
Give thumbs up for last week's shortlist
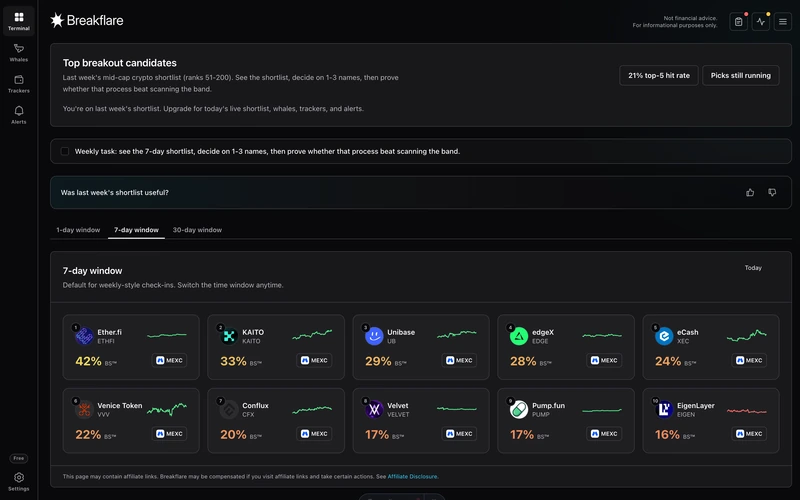tap(749, 192)
